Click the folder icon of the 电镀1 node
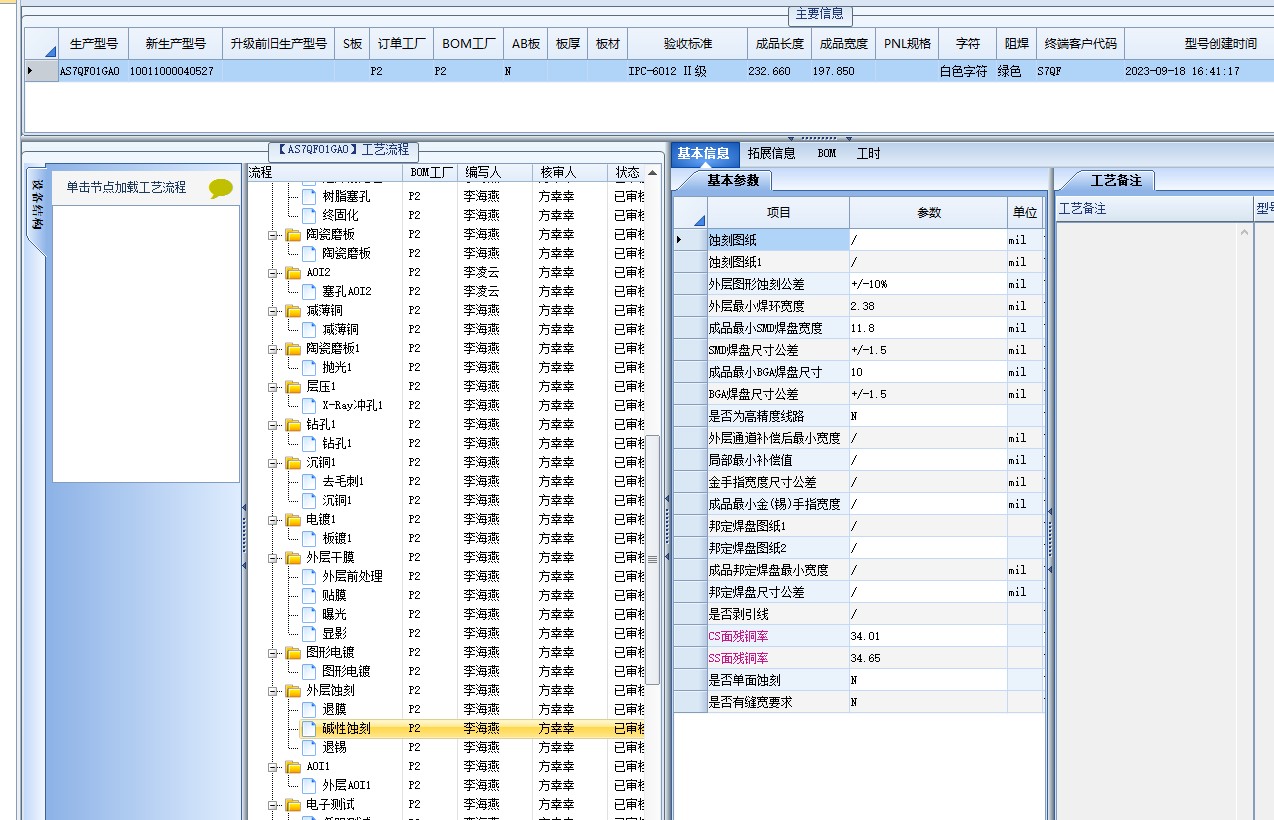Screen dimensions: 1274x820 click(293, 519)
